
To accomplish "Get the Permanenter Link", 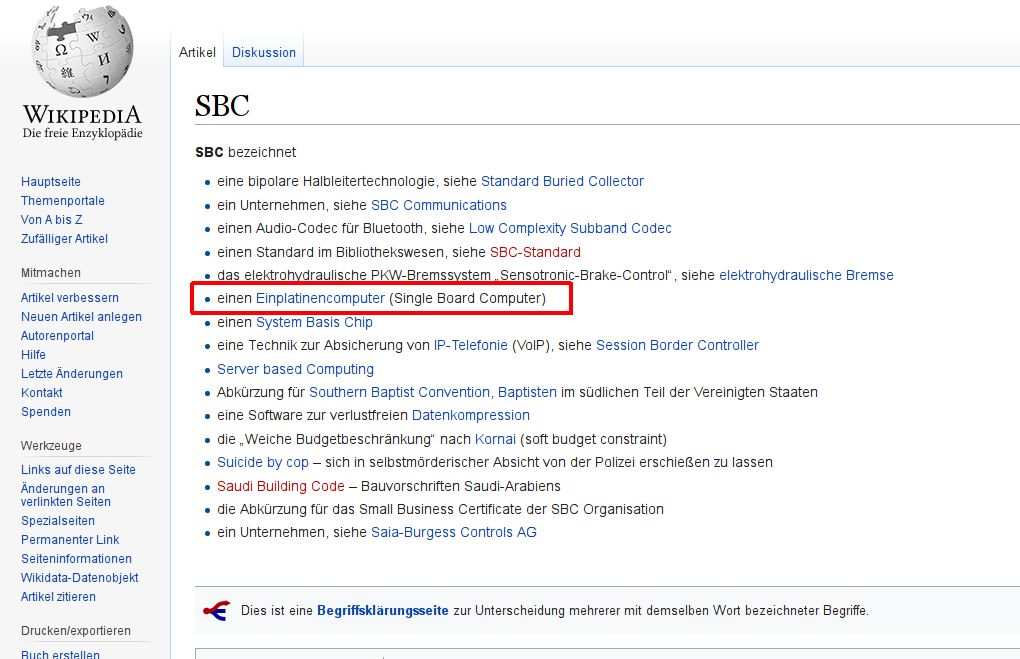I will click(70, 539).
